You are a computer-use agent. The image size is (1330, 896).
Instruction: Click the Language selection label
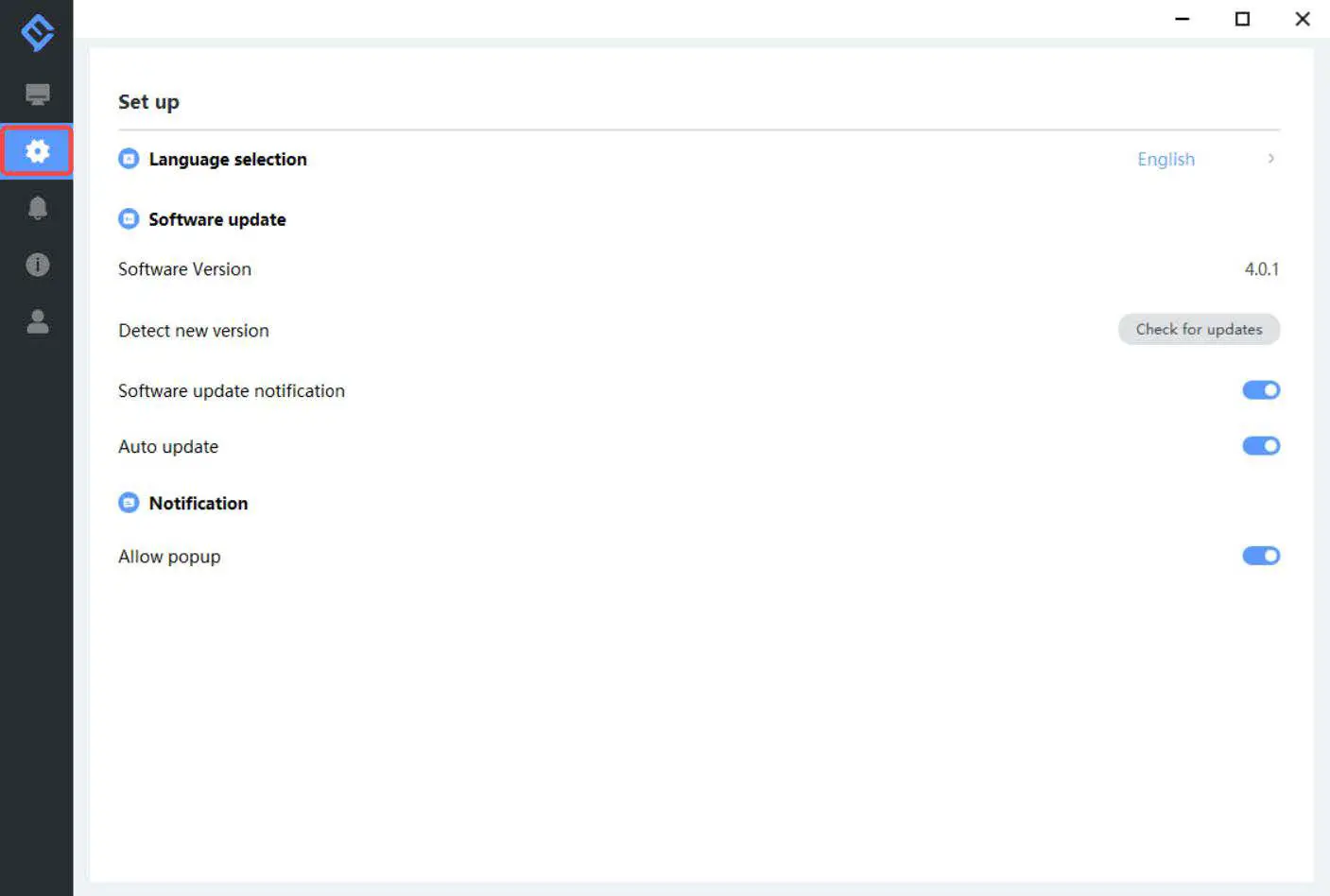pos(228,160)
